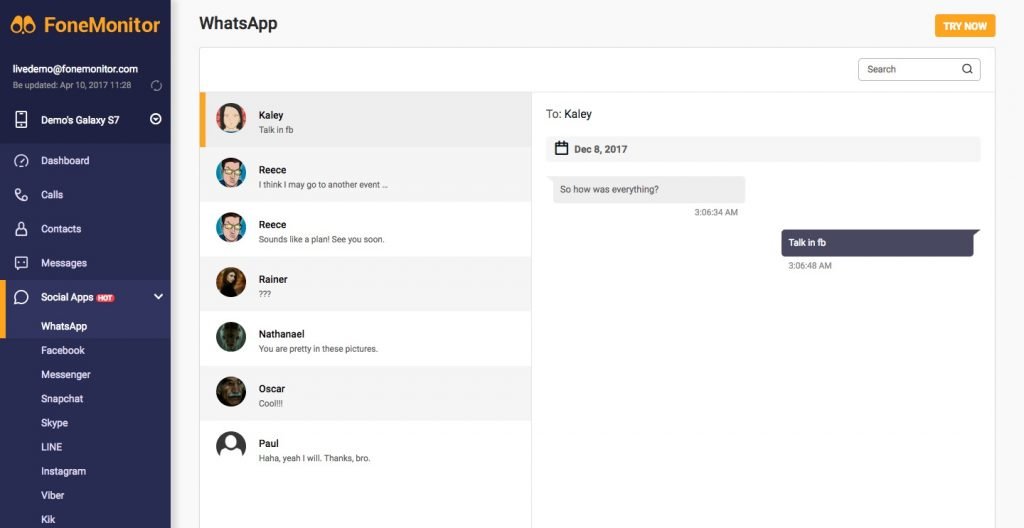The width and height of the screenshot is (1024, 528).
Task: Open Kik under Social Apps
Action: (48, 520)
